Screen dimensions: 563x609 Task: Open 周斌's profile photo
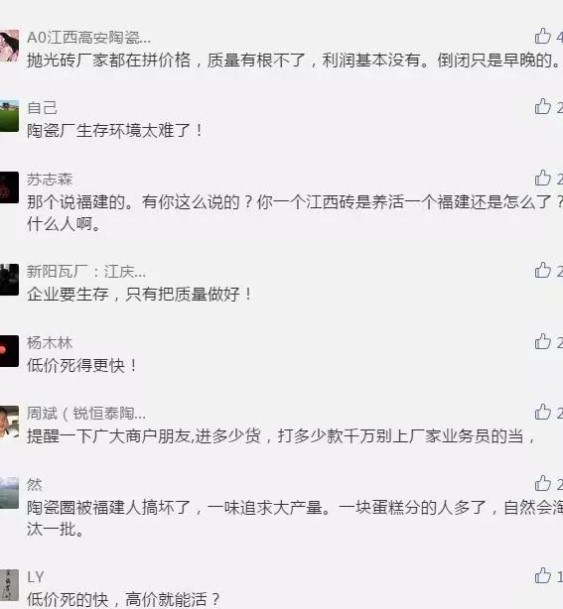click(9, 422)
